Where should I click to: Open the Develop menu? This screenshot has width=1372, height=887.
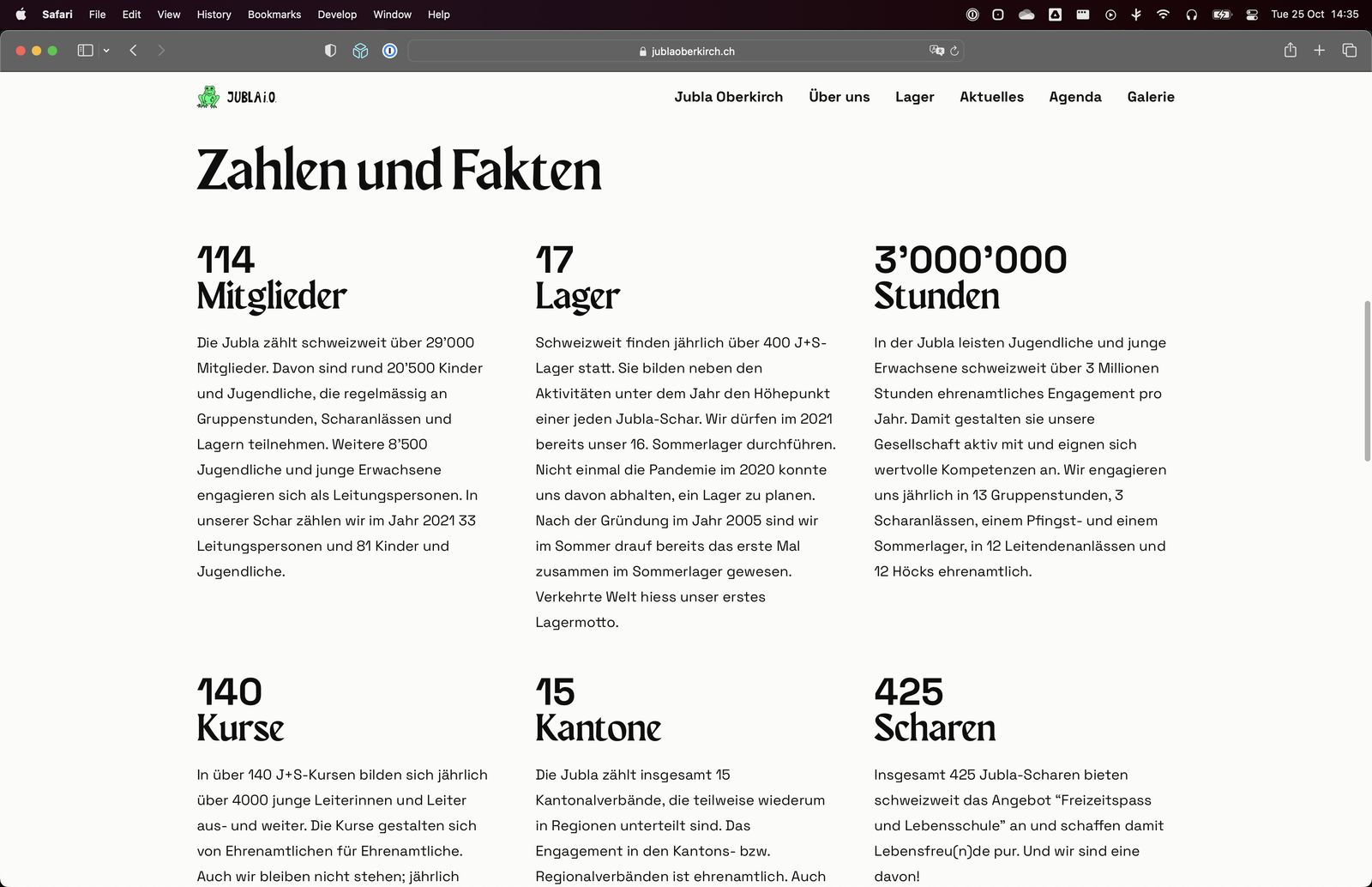337,14
